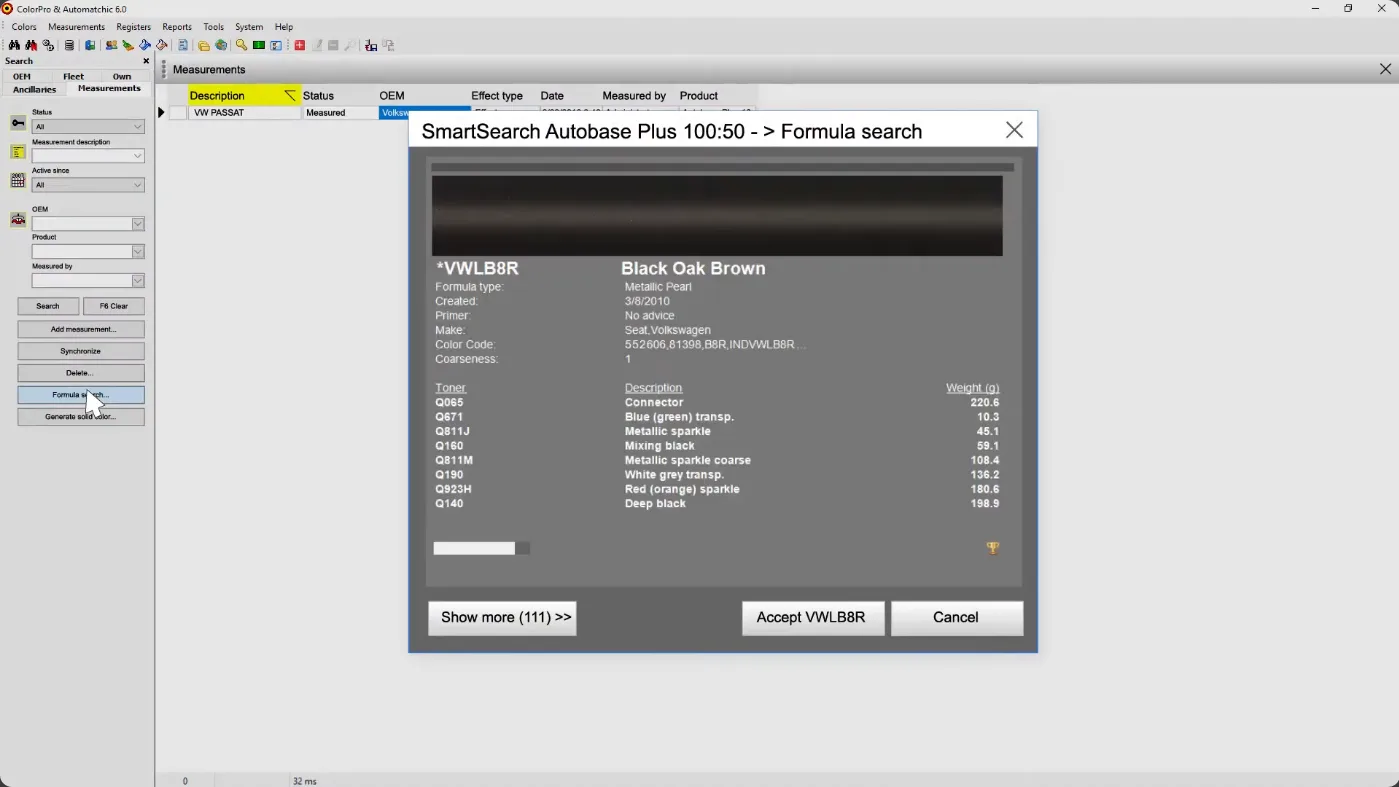Screen dimensions: 1399x787
Task: Click the globe toolbar icon
Action: [221, 45]
